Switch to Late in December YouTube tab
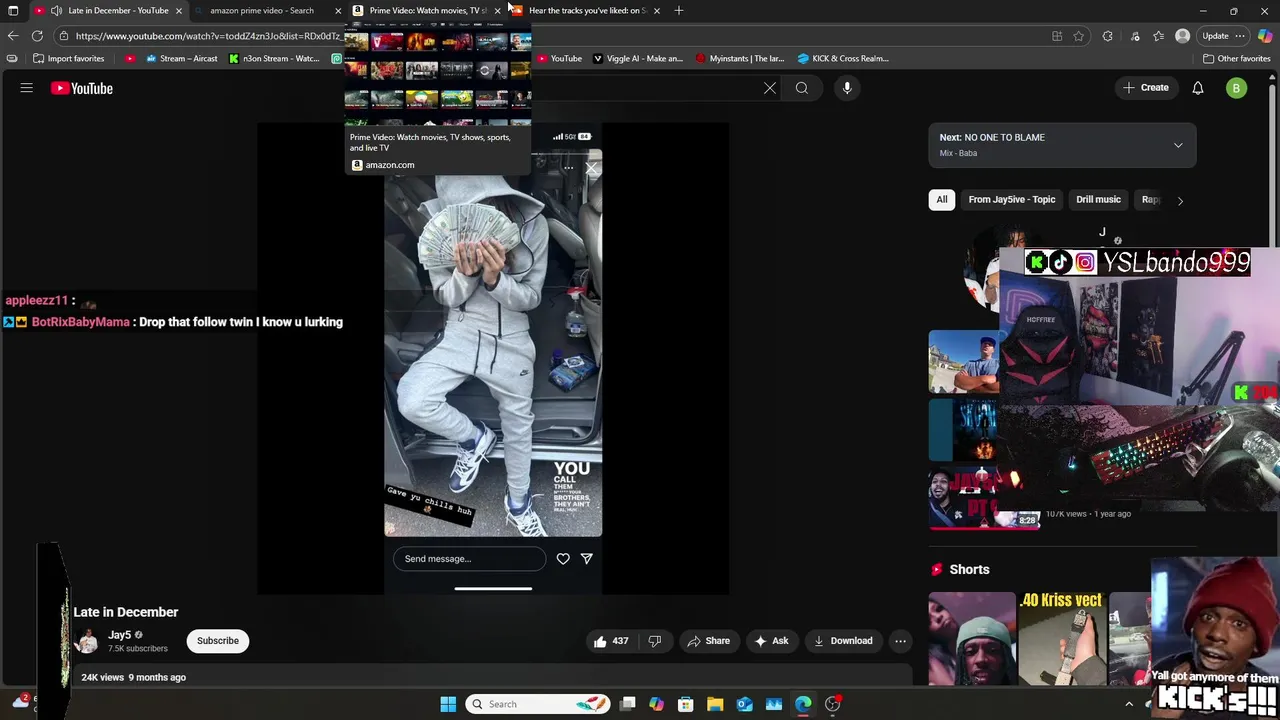 pos(110,10)
